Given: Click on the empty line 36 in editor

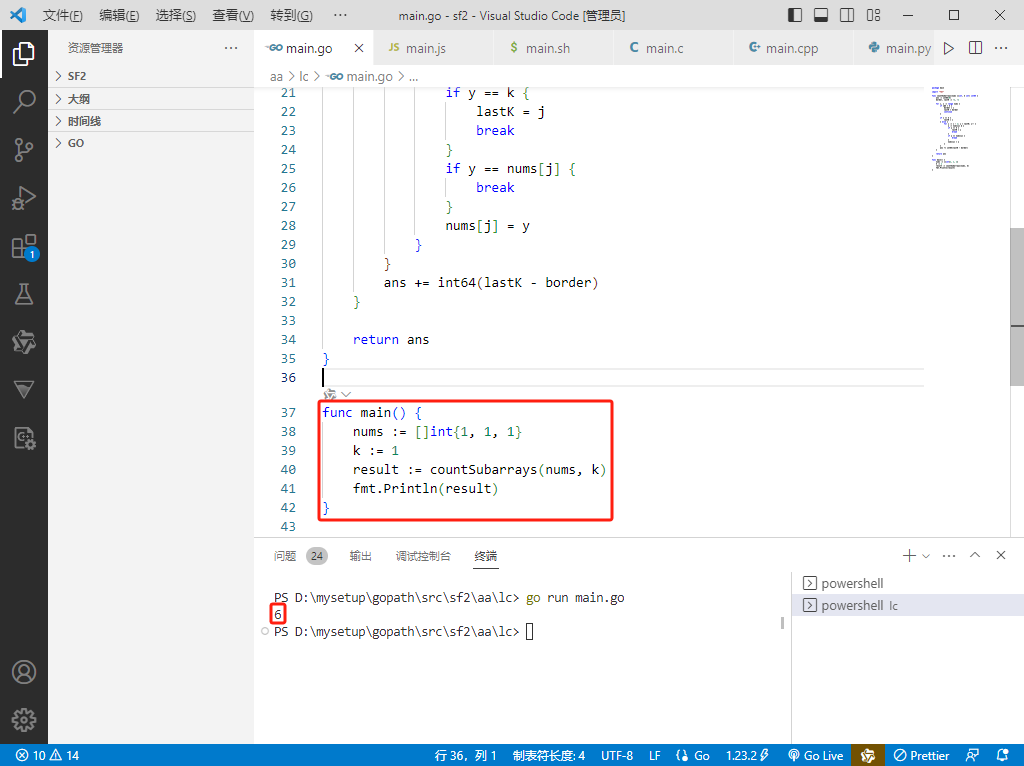Looking at the screenshot, I should tap(622, 377).
